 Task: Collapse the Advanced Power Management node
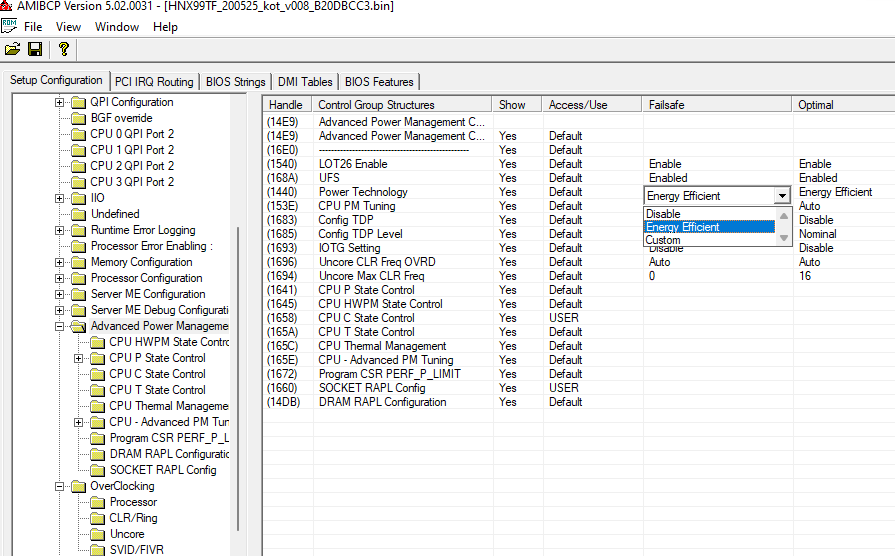pyautogui.click(x=59, y=327)
